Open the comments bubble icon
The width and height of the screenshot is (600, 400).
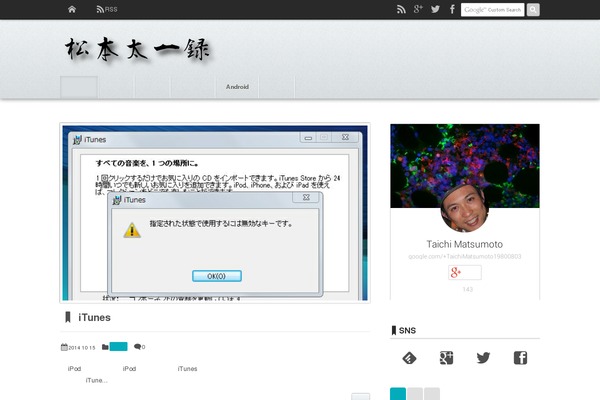tap(137, 347)
